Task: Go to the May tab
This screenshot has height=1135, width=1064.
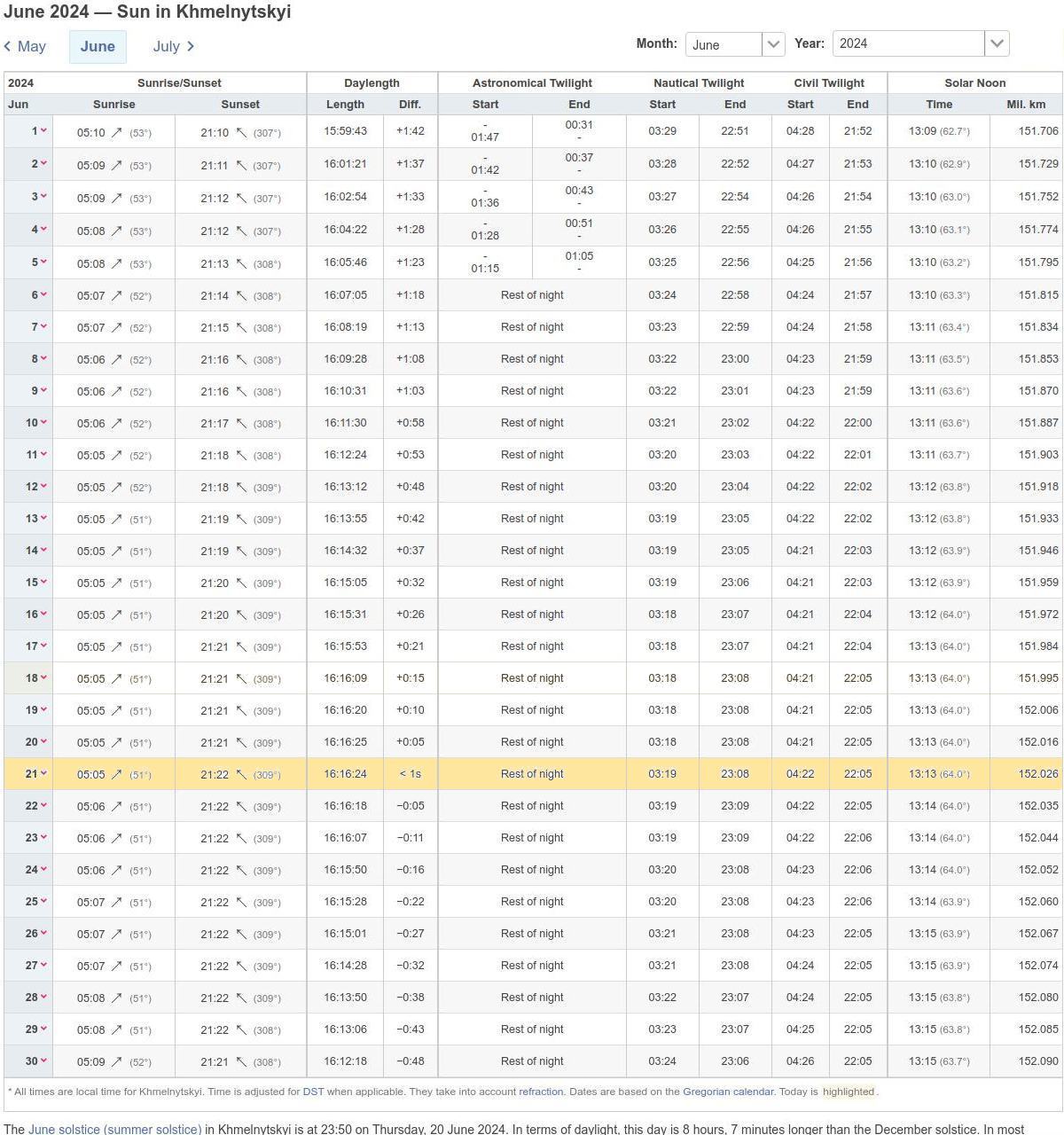Action: [x=31, y=46]
